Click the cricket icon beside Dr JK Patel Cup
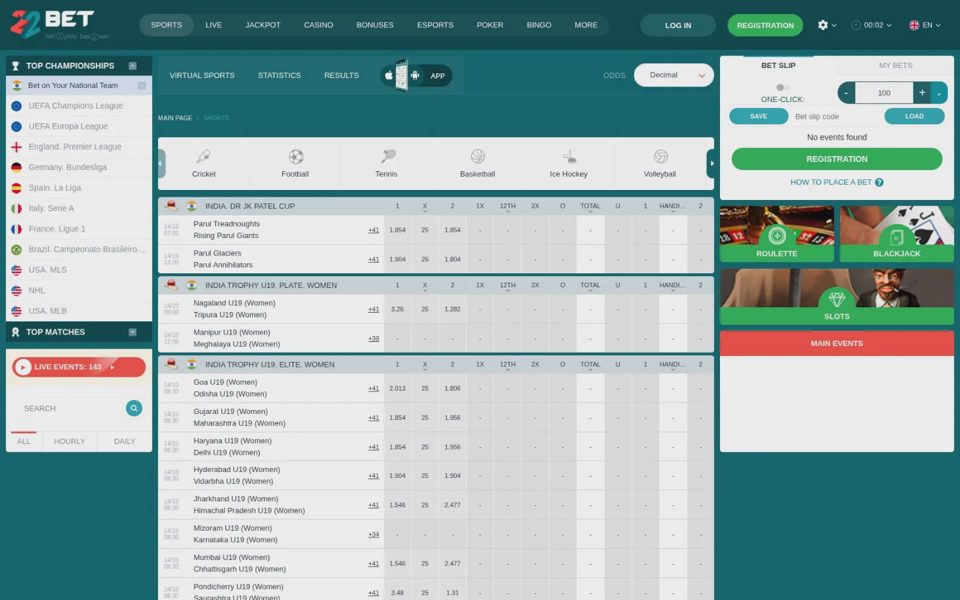The height and width of the screenshot is (600, 960). [171, 206]
